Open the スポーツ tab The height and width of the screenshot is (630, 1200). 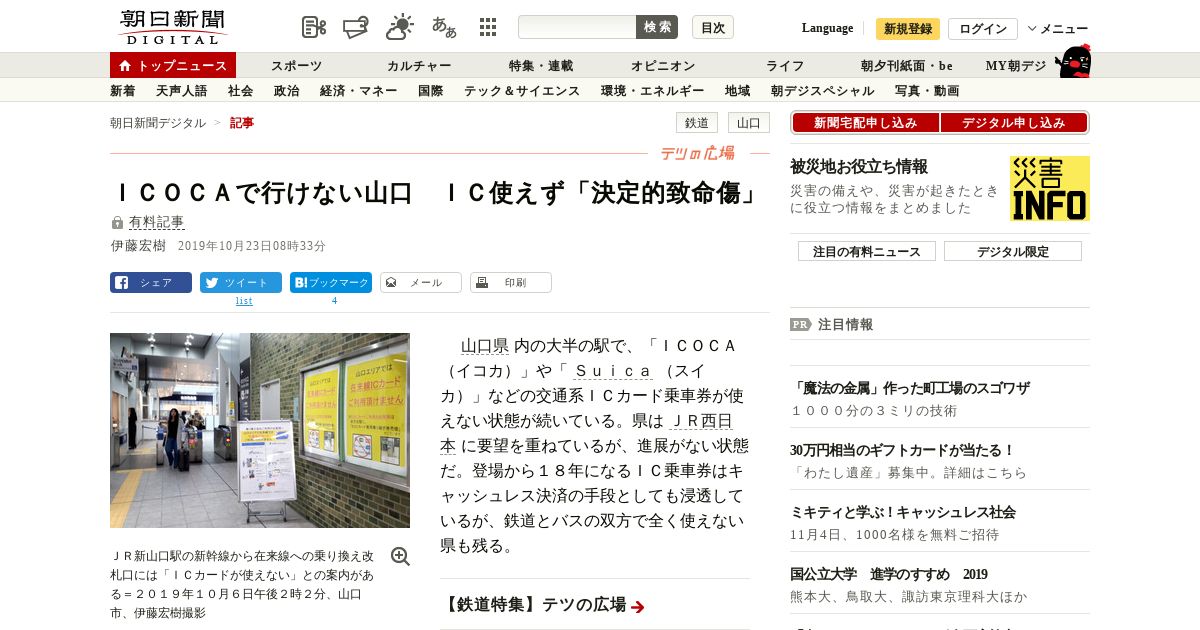pyautogui.click(x=297, y=66)
